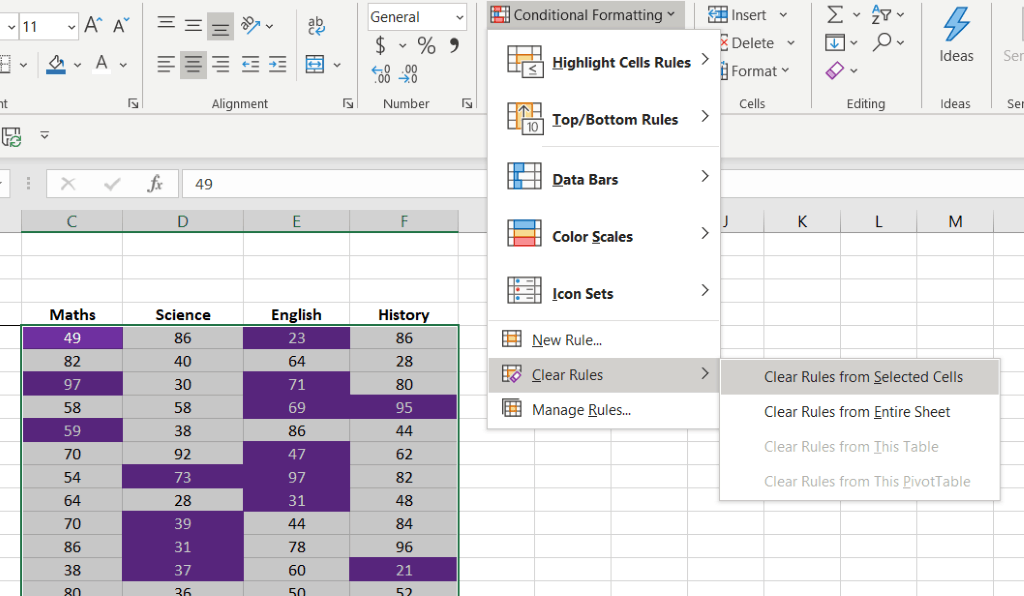This screenshot has width=1024, height=596.
Task: Open Top/Bottom Rules submenu
Action: 604,119
